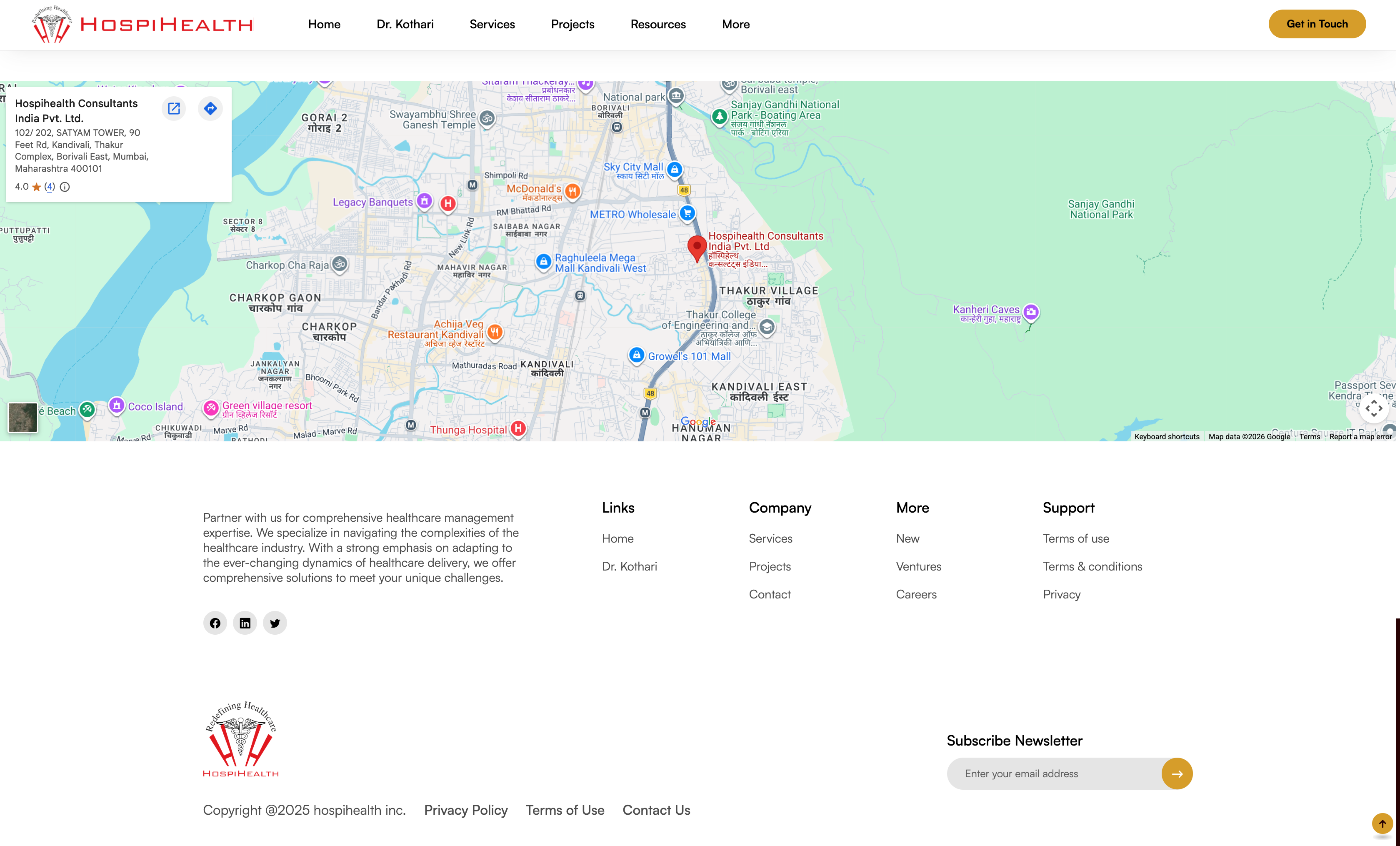Open the Services menu item
This screenshot has height=846, width=1400.
click(492, 25)
